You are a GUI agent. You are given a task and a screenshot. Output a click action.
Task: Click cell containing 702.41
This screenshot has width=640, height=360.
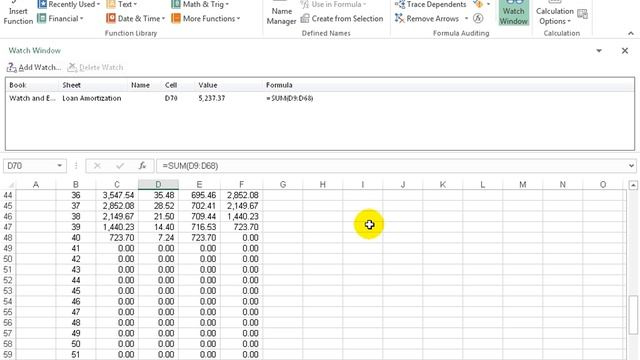[200, 206]
